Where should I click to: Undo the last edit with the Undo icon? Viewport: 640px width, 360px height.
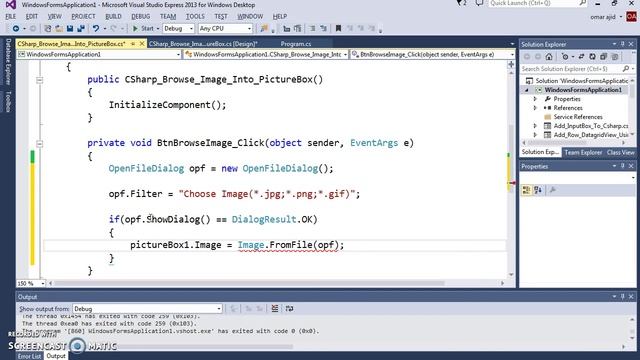click(x=96, y=29)
